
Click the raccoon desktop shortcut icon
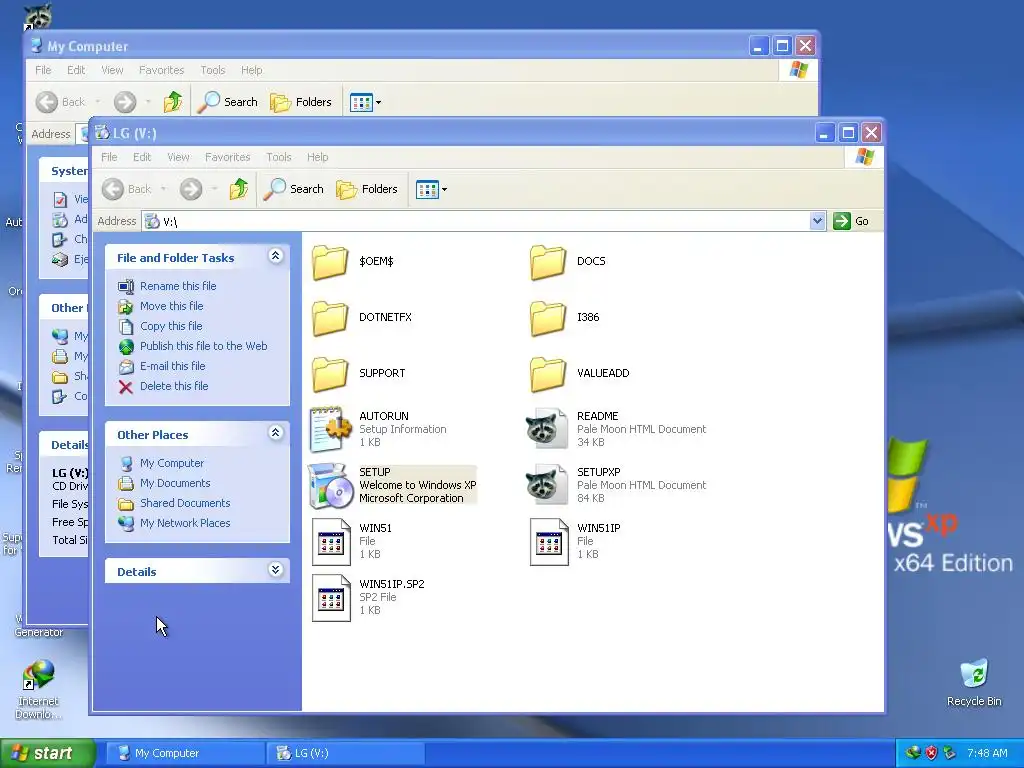(38, 16)
